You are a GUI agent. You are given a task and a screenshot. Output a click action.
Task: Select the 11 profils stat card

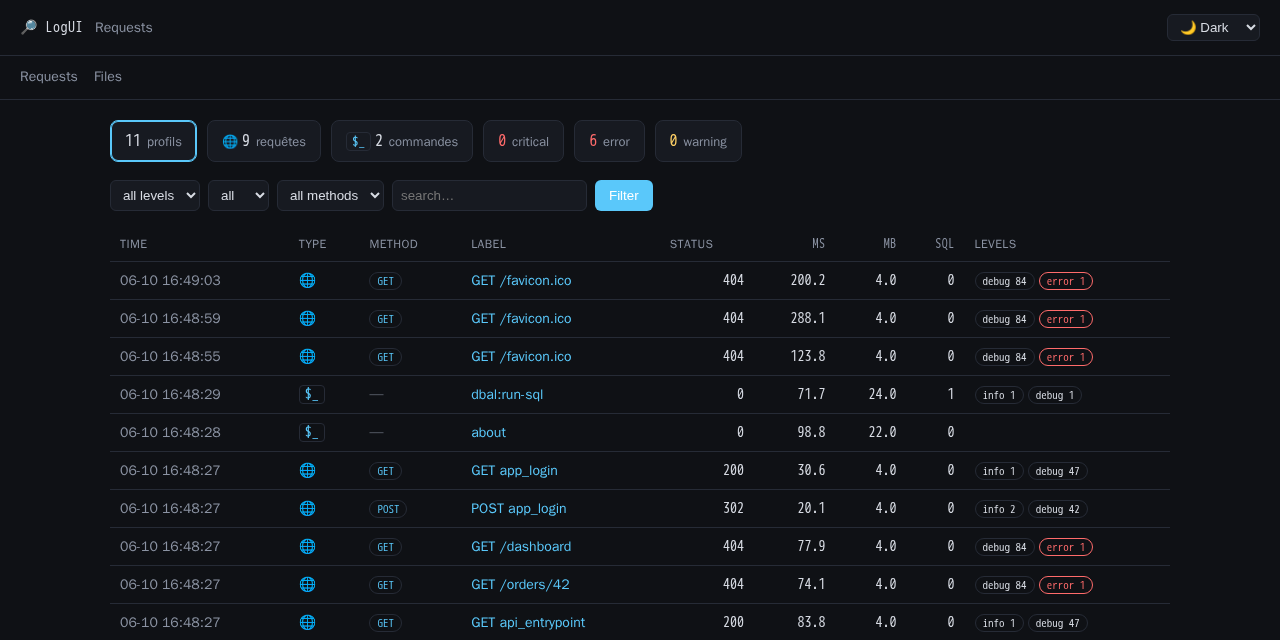153,141
